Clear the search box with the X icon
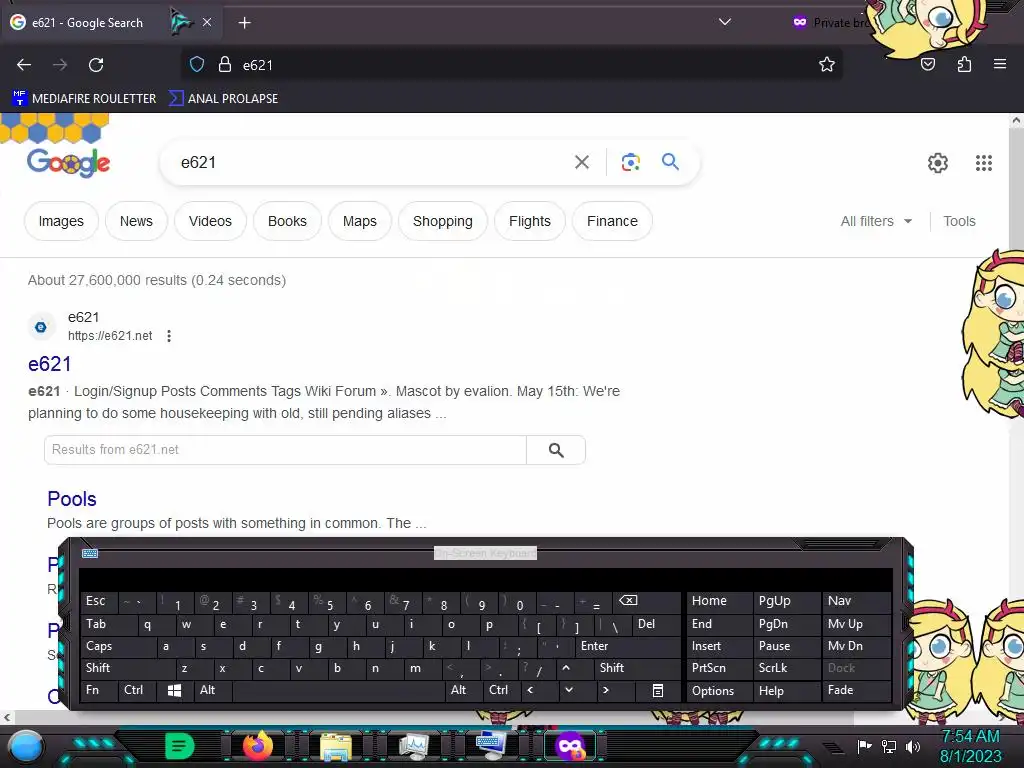Screen dimensions: 1024x768 click(582, 162)
